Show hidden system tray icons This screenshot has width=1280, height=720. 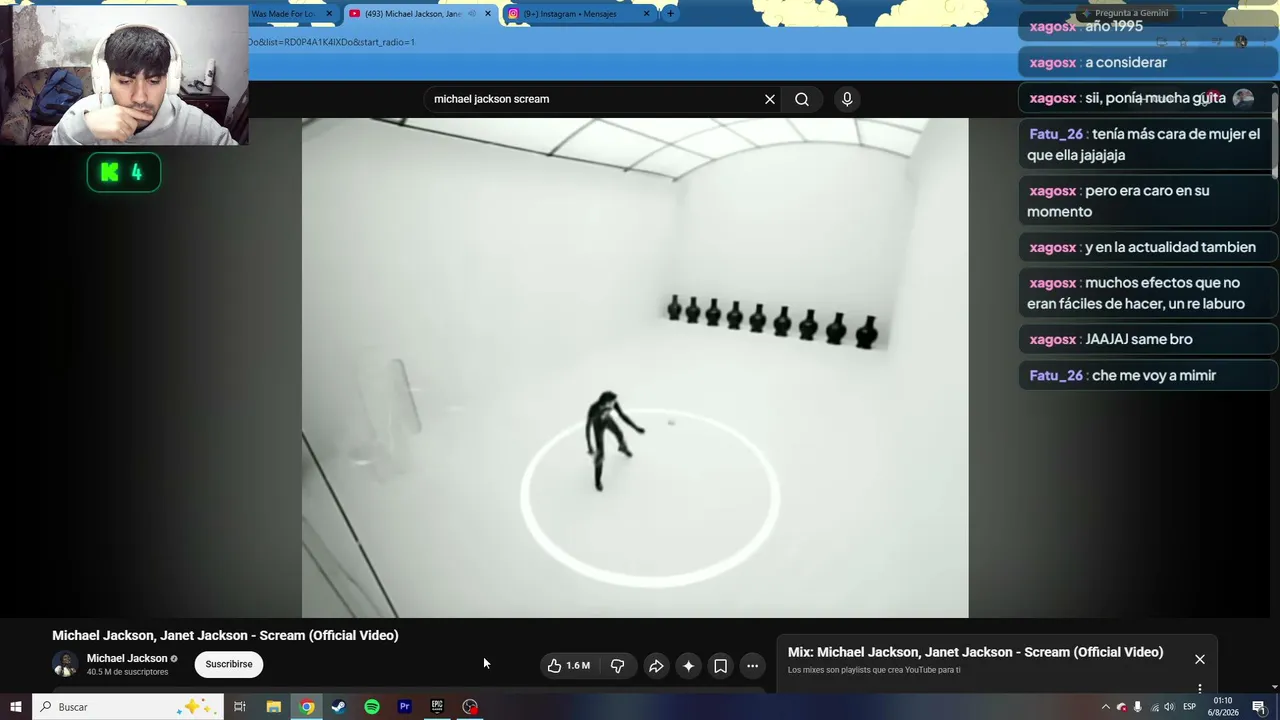pyautogui.click(x=1105, y=707)
